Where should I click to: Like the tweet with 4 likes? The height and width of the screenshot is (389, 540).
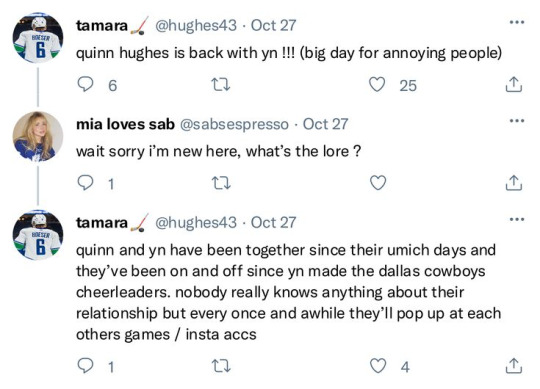point(377,366)
